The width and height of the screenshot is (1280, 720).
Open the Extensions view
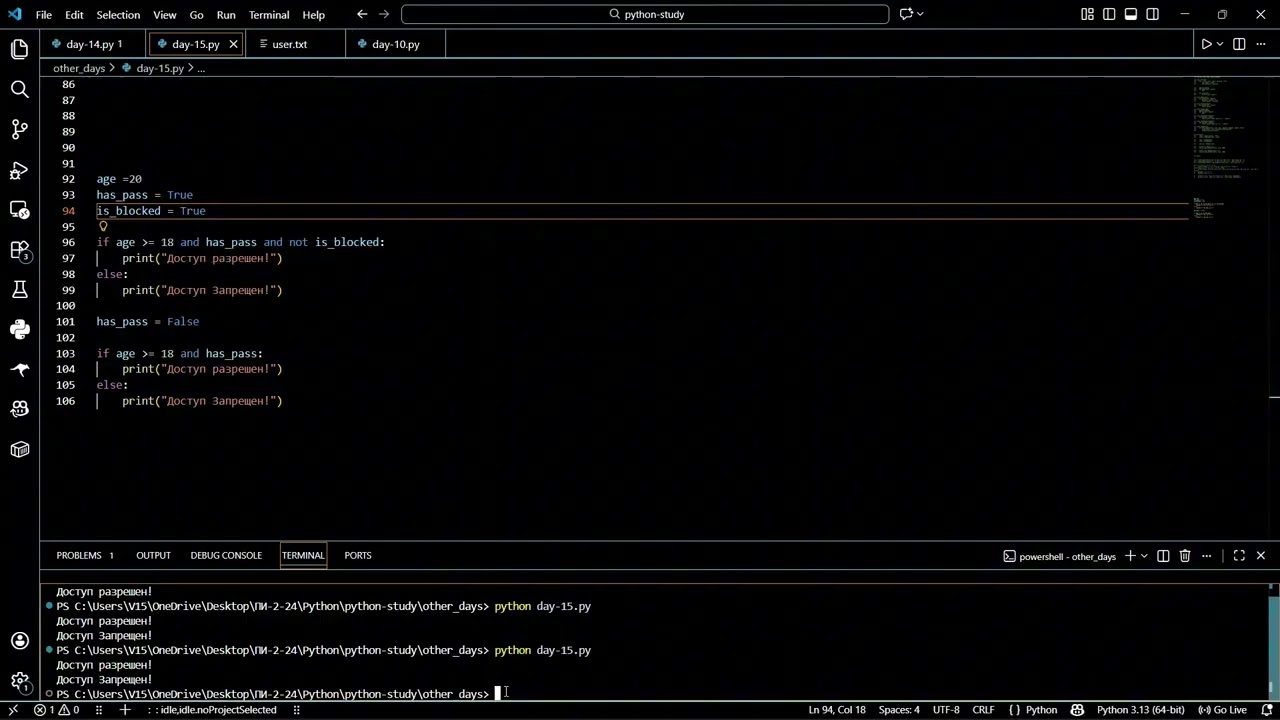(x=19, y=249)
